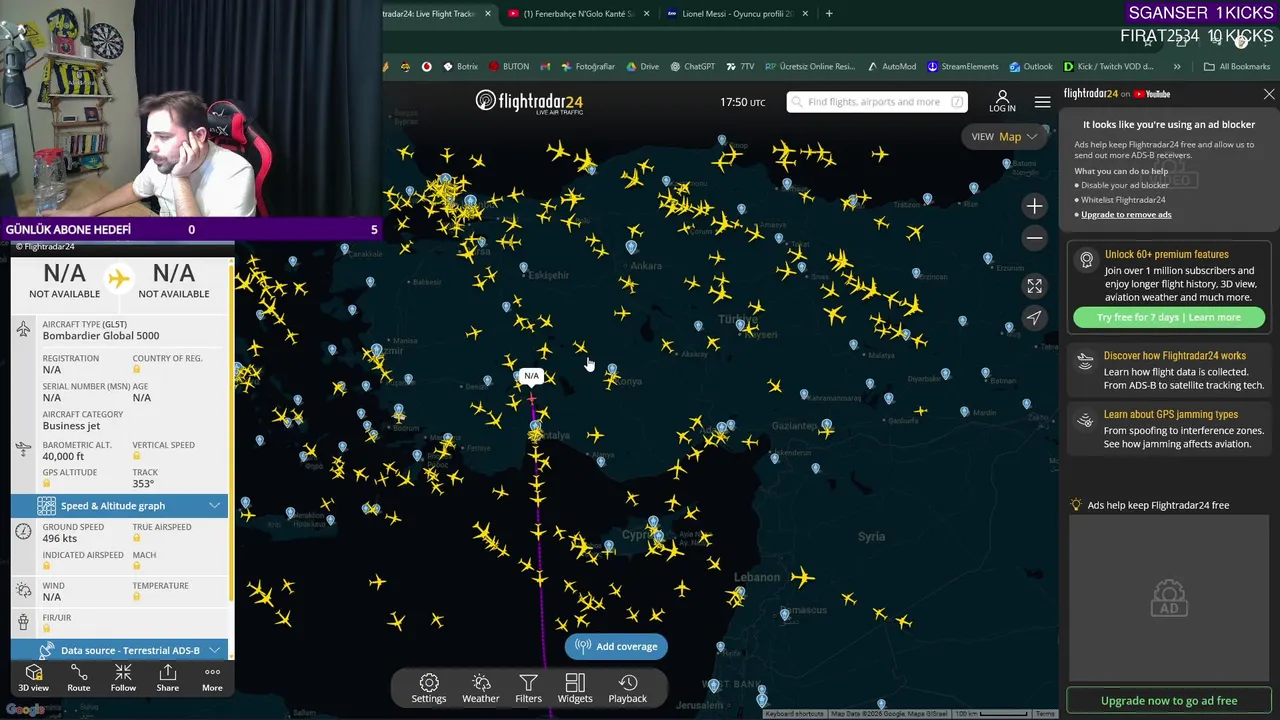Open the StreamElements bookmark

pyautogui.click(x=962, y=67)
